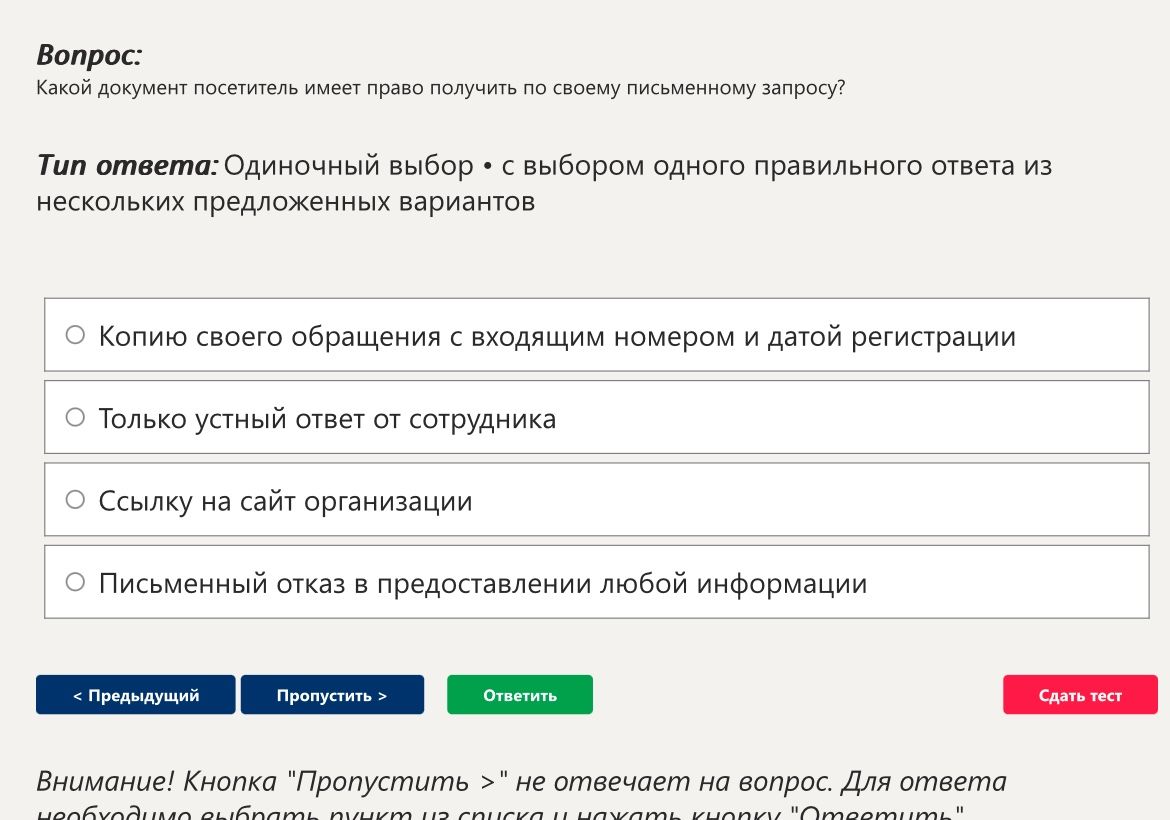Image resolution: width=1170 pixels, height=820 pixels.
Task: Click answer text 'Только устный ответ от сотрудника'
Action: pyautogui.click(x=328, y=419)
